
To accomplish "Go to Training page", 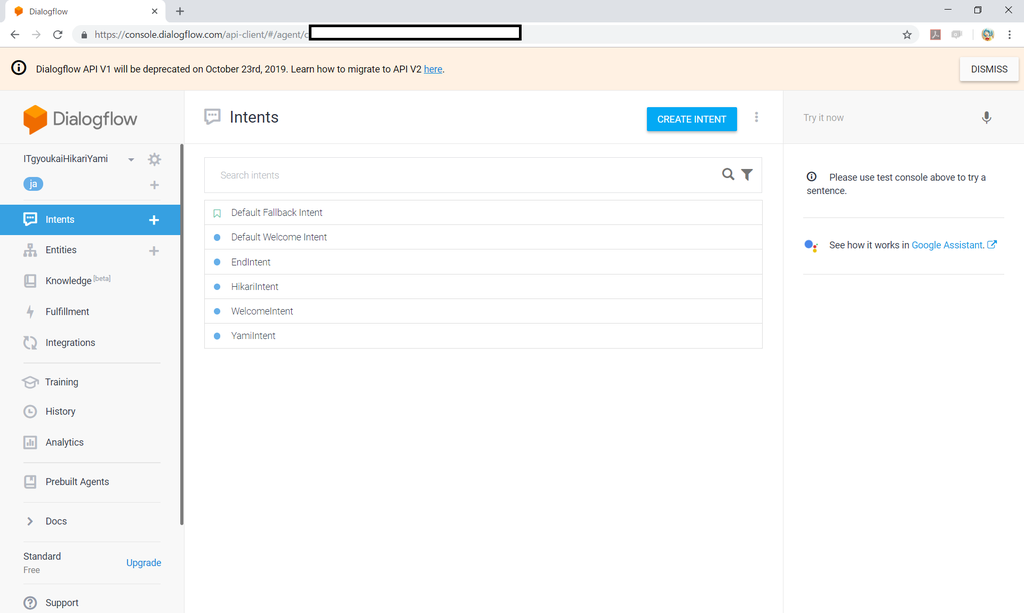I will (x=61, y=382).
